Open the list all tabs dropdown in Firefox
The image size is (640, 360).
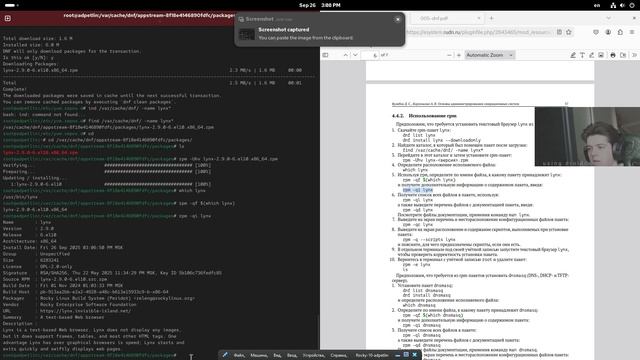click(x=609, y=18)
